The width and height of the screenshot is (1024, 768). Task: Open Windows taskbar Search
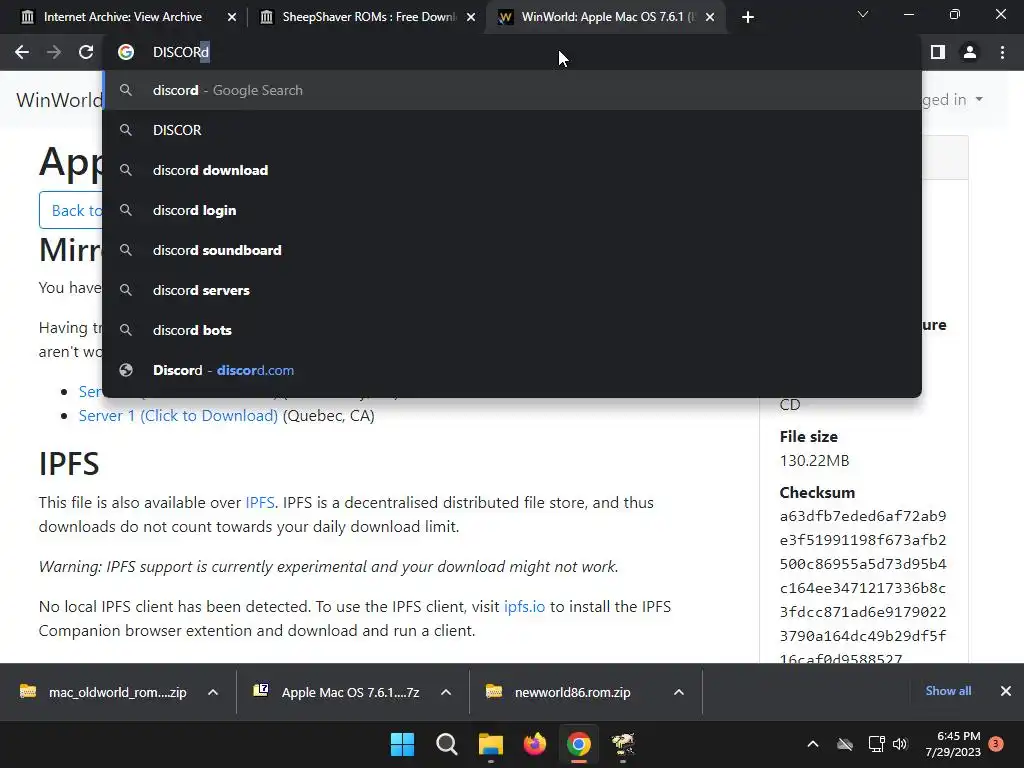pyautogui.click(x=447, y=744)
